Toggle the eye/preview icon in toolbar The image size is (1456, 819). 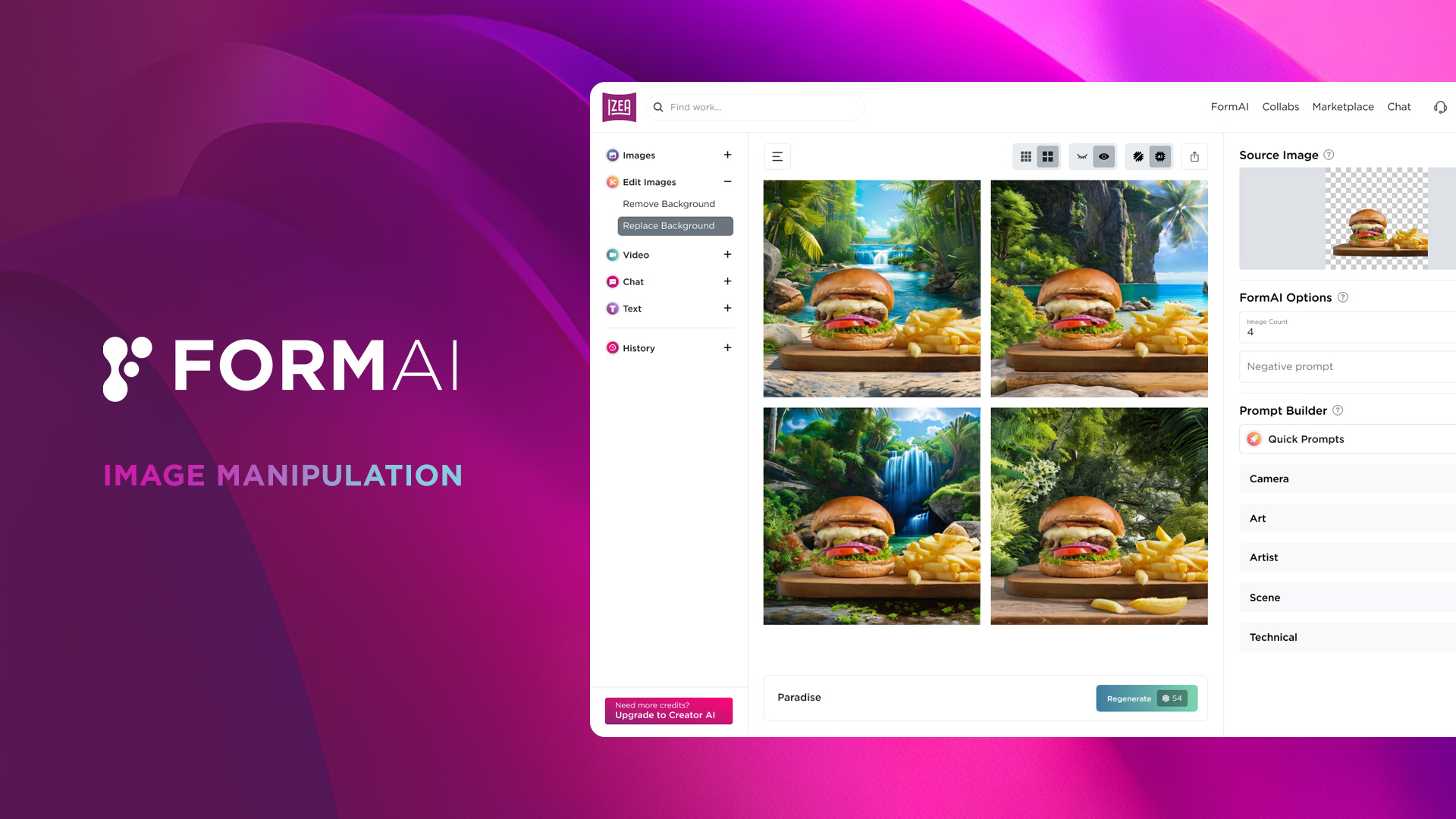[x=1104, y=156]
